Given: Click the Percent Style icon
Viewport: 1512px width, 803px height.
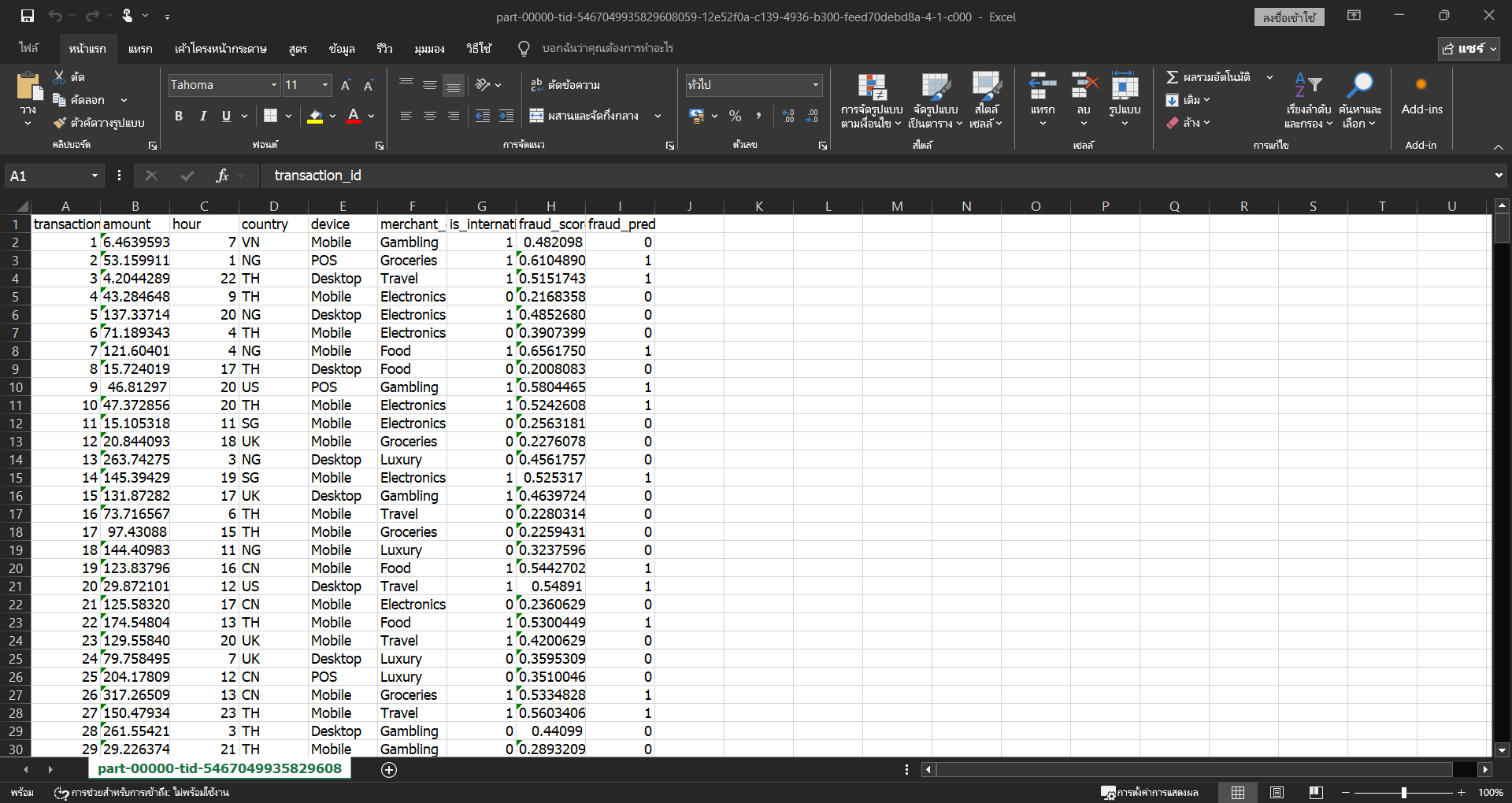Looking at the screenshot, I should pos(735,117).
